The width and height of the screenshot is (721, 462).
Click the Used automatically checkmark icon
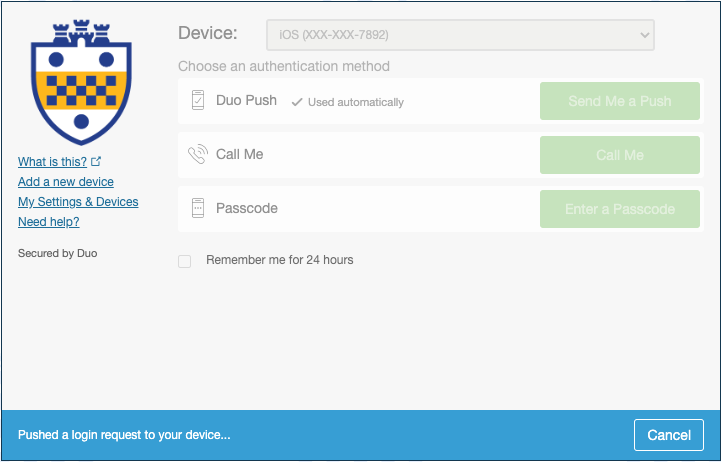tap(297, 102)
